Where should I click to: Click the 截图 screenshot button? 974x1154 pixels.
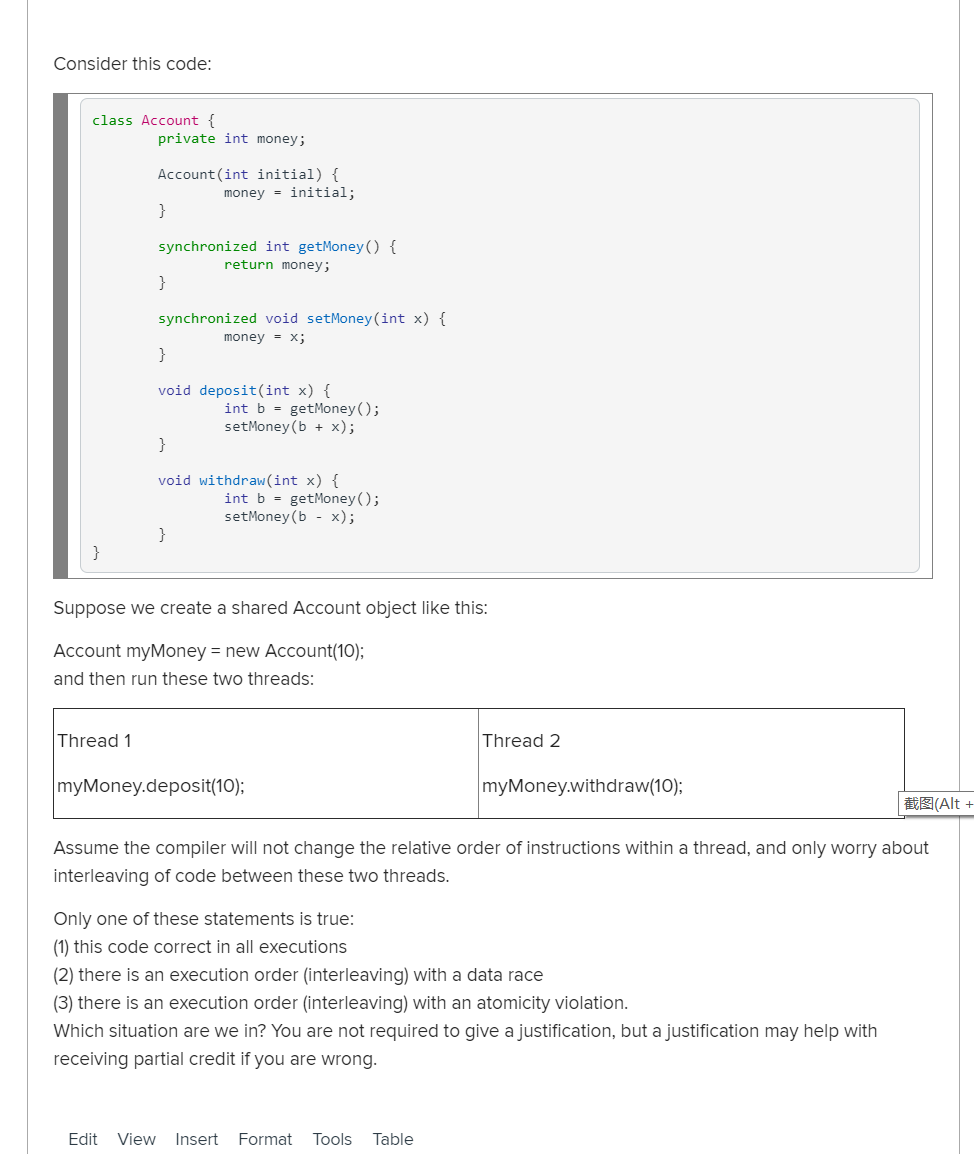point(936,803)
